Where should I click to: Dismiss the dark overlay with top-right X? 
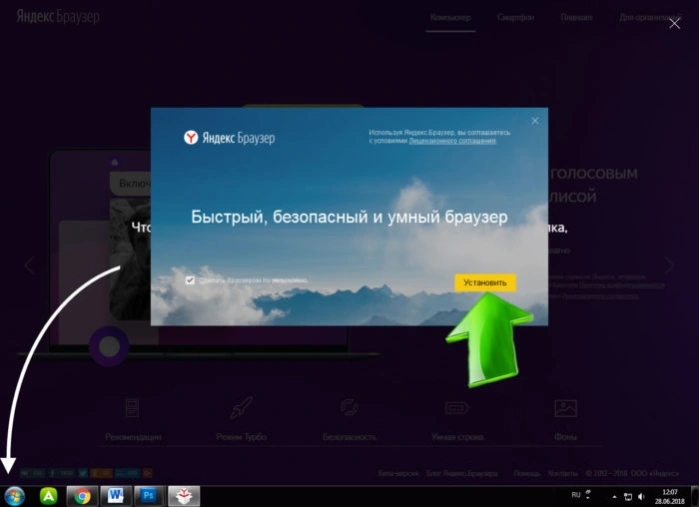(x=674, y=23)
